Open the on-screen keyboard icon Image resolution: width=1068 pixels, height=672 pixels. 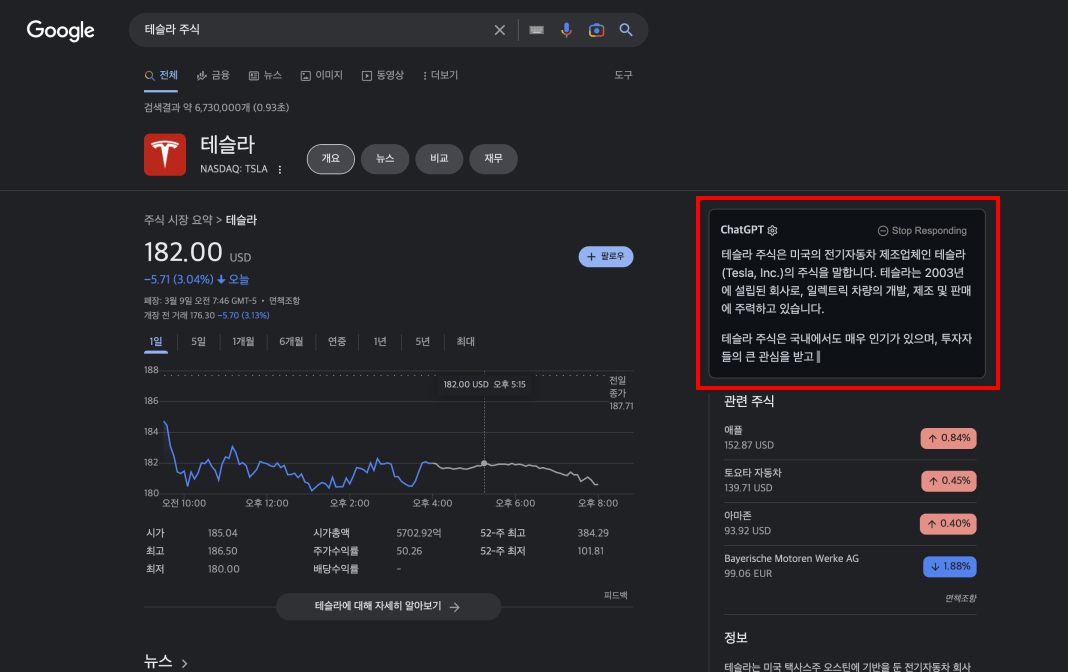coord(537,30)
